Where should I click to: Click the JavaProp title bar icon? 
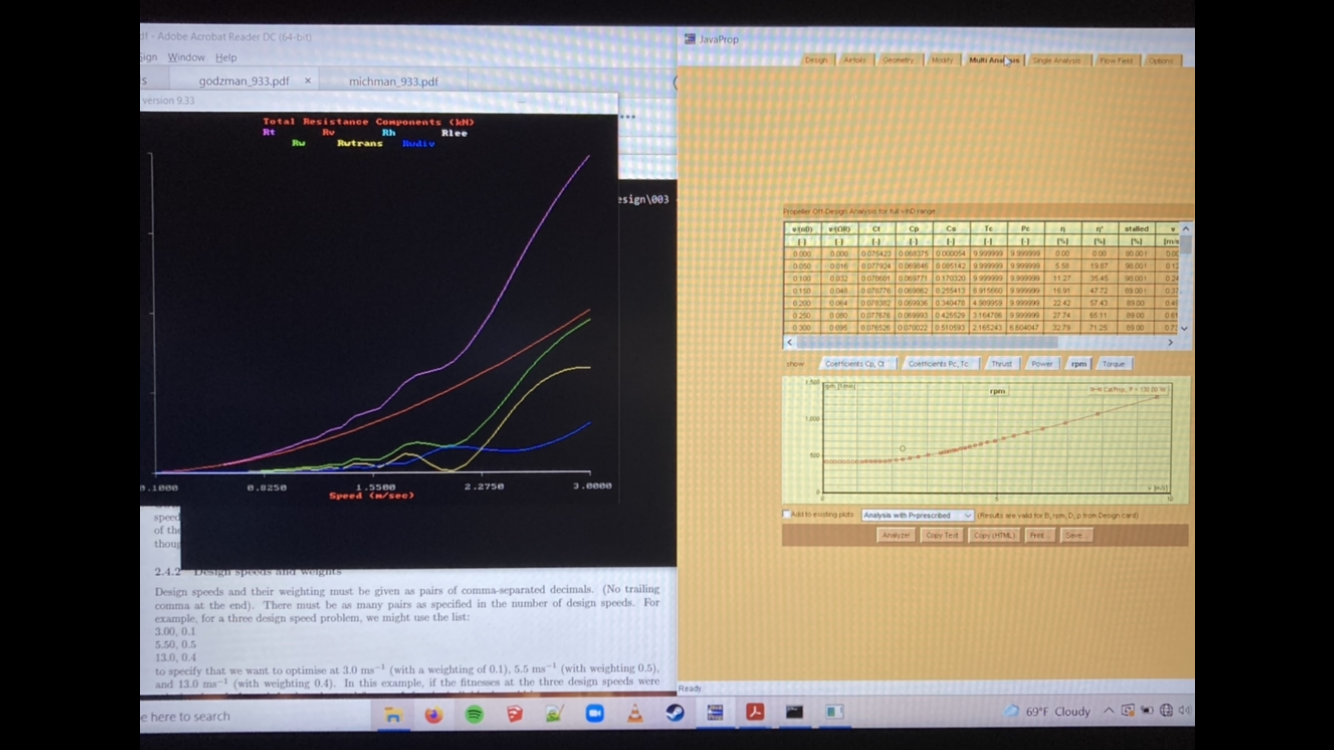689,39
